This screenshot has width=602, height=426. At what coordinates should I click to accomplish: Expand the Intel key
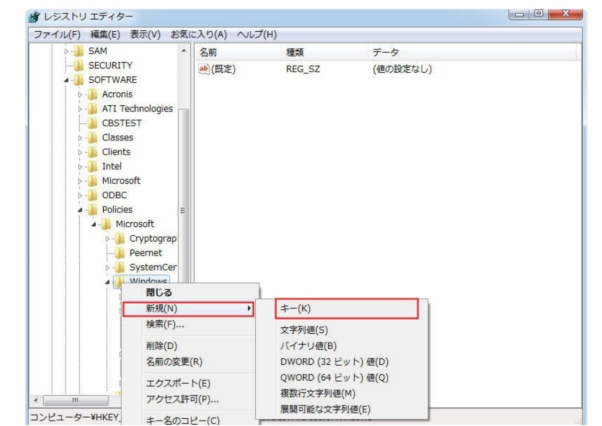[80, 167]
